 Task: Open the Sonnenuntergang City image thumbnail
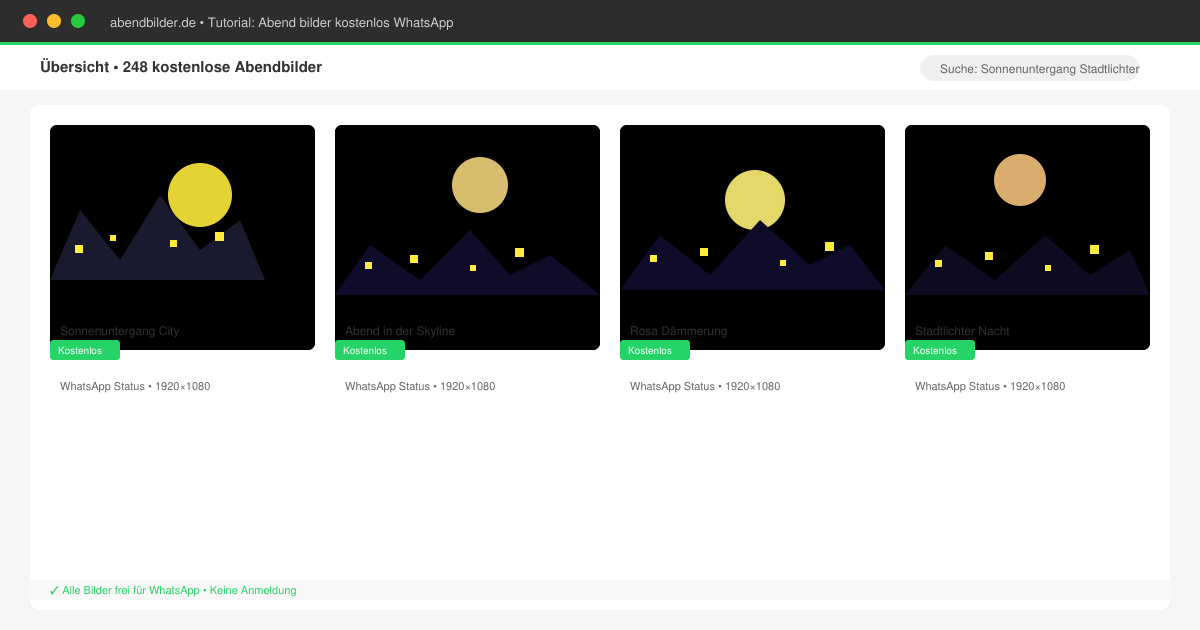182,237
